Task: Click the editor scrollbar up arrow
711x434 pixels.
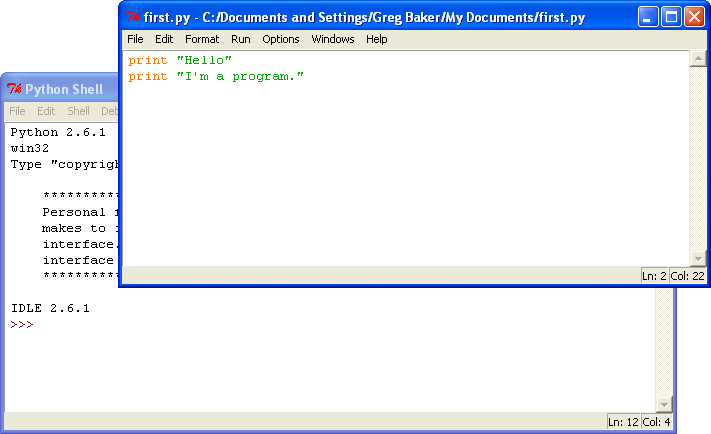Action: [698, 59]
